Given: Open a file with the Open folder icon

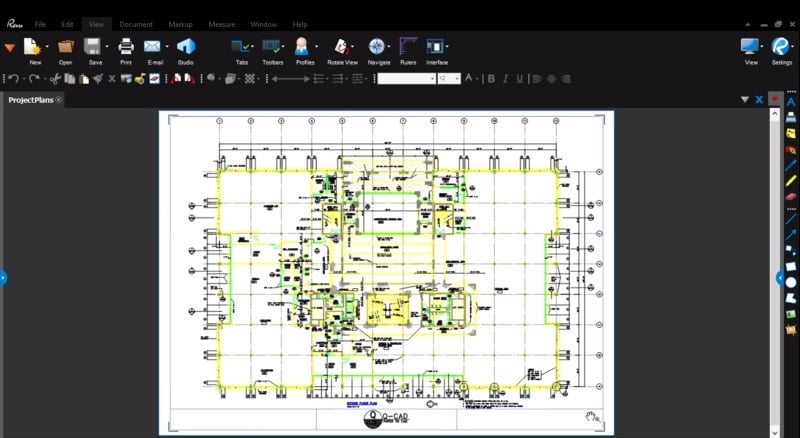Looking at the screenshot, I should coord(65,46).
